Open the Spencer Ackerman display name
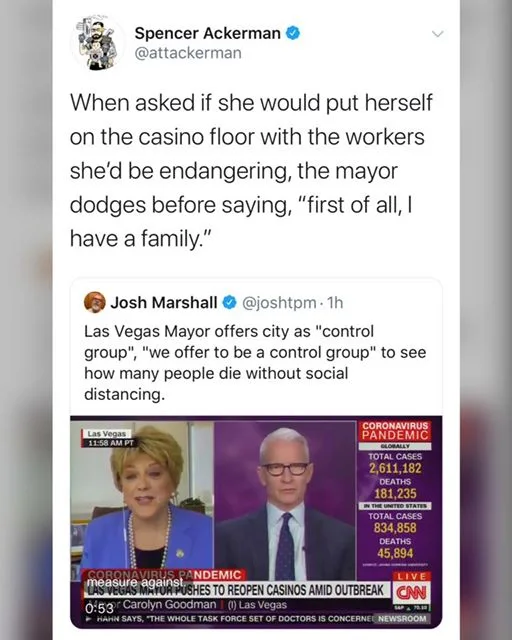 tap(207, 33)
